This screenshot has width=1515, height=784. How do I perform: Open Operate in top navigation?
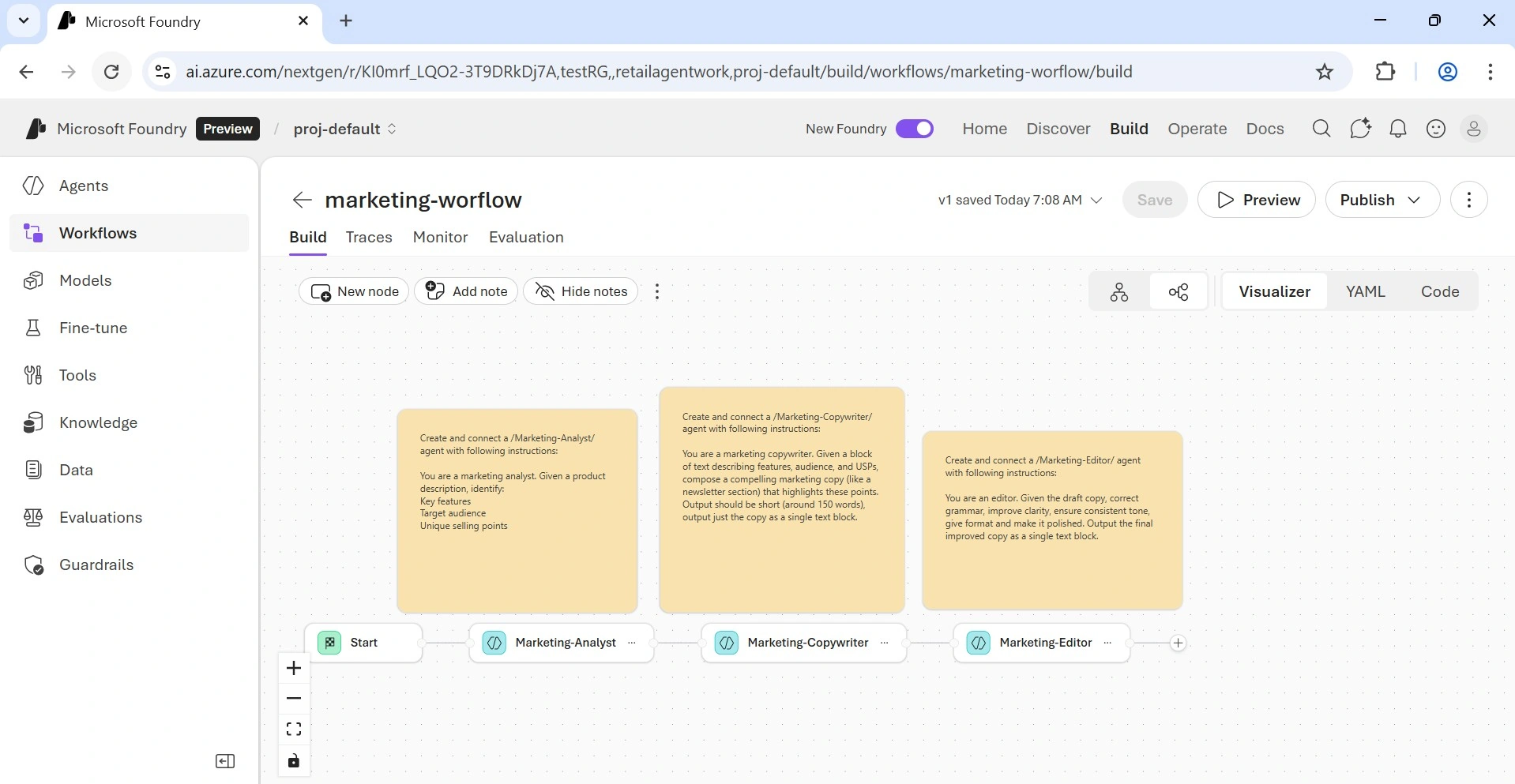pyautogui.click(x=1197, y=129)
